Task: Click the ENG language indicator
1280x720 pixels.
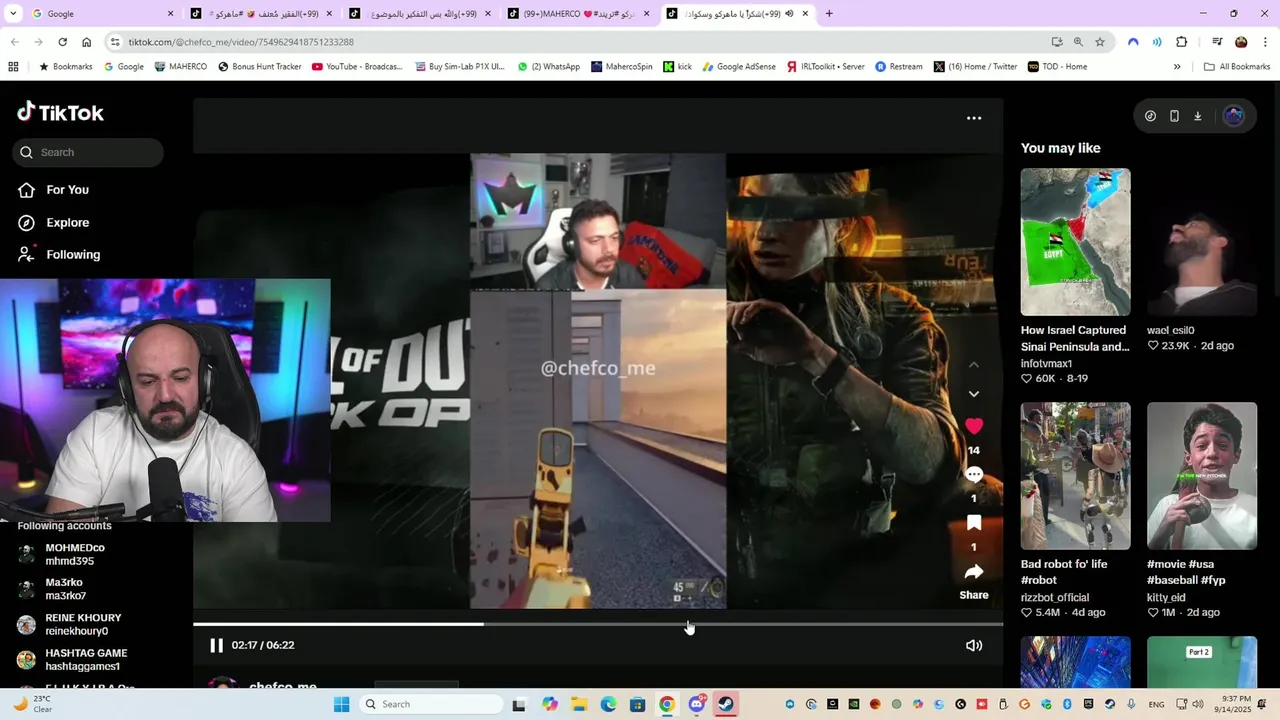Action: point(1156,704)
